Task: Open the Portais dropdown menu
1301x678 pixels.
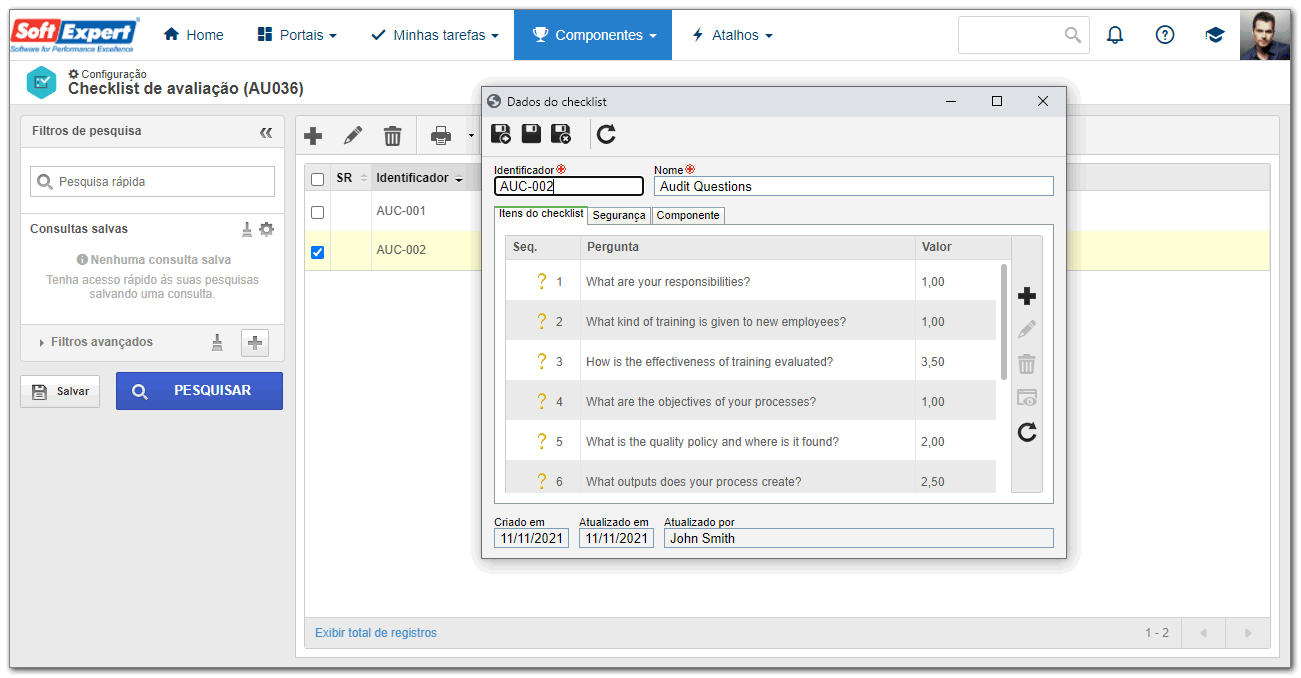Action: click(x=297, y=35)
